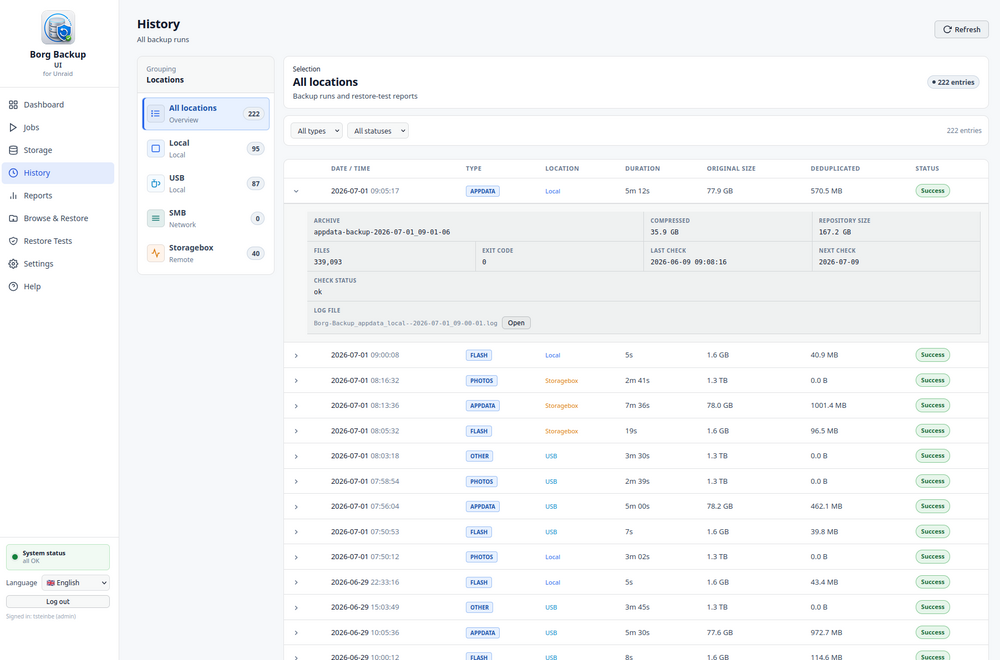The height and width of the screenshot is (660, 1000).
Task: Click the OTHER tag in 15:03:49 row
Action: [x=479, y=608]
